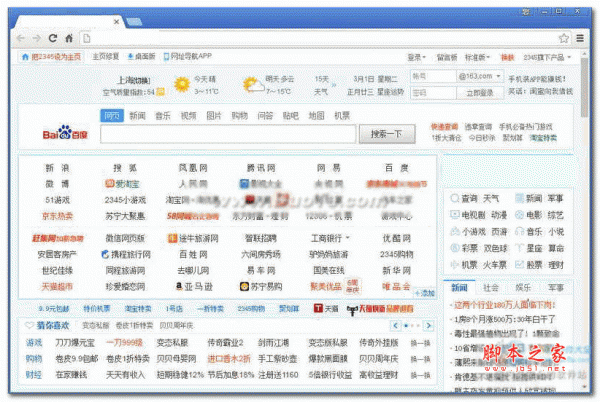Open the 京东热卖 link

57,216
